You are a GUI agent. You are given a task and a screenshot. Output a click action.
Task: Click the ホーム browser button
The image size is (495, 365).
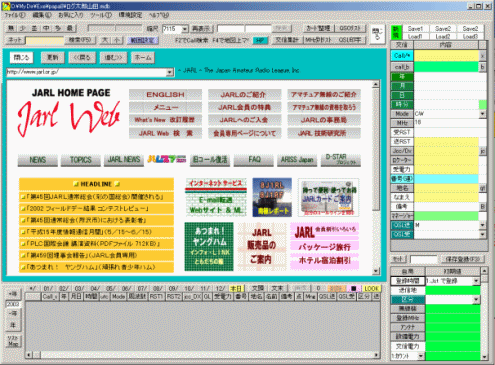[x=143, y=57]
